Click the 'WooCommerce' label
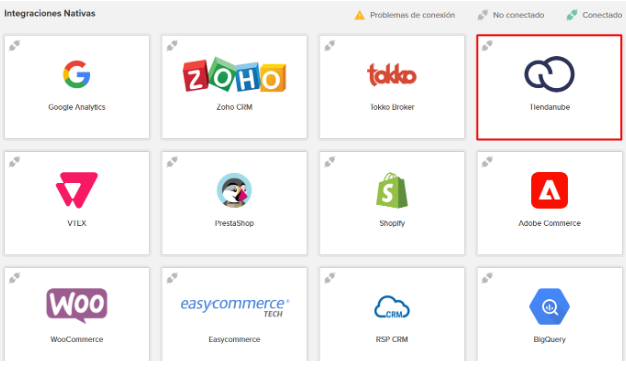The height and width of the screenshot is (380, 626). [x=77, y=339]
